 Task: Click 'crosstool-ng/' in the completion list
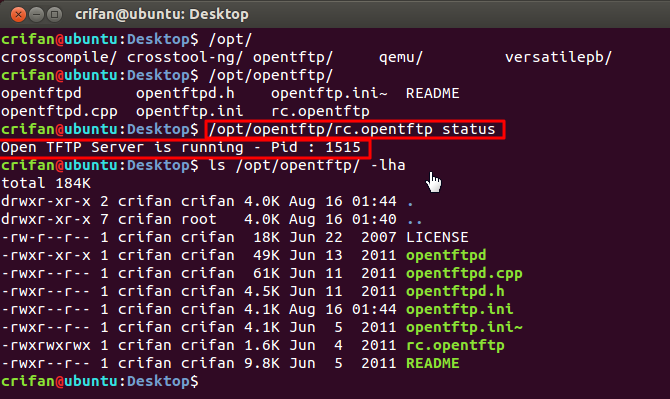pyautogui.click(x=185, y=57)
